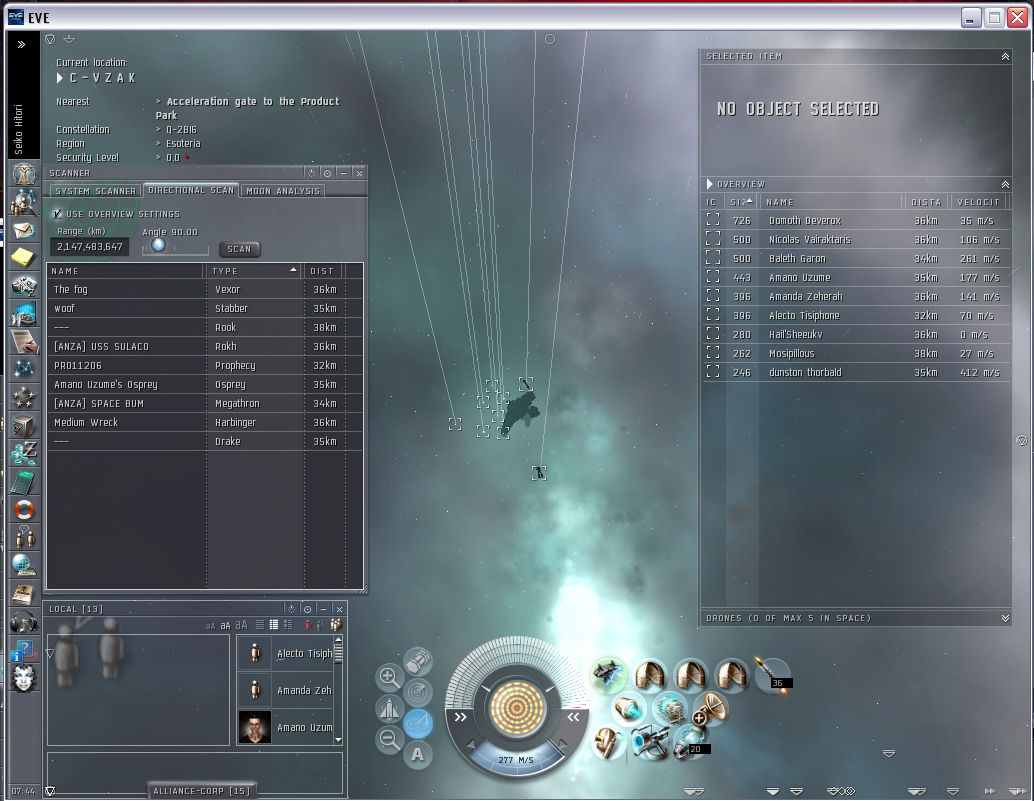
Task: Collapse the Selected Item panel chevron
Action: click(x=1005, y=57)
